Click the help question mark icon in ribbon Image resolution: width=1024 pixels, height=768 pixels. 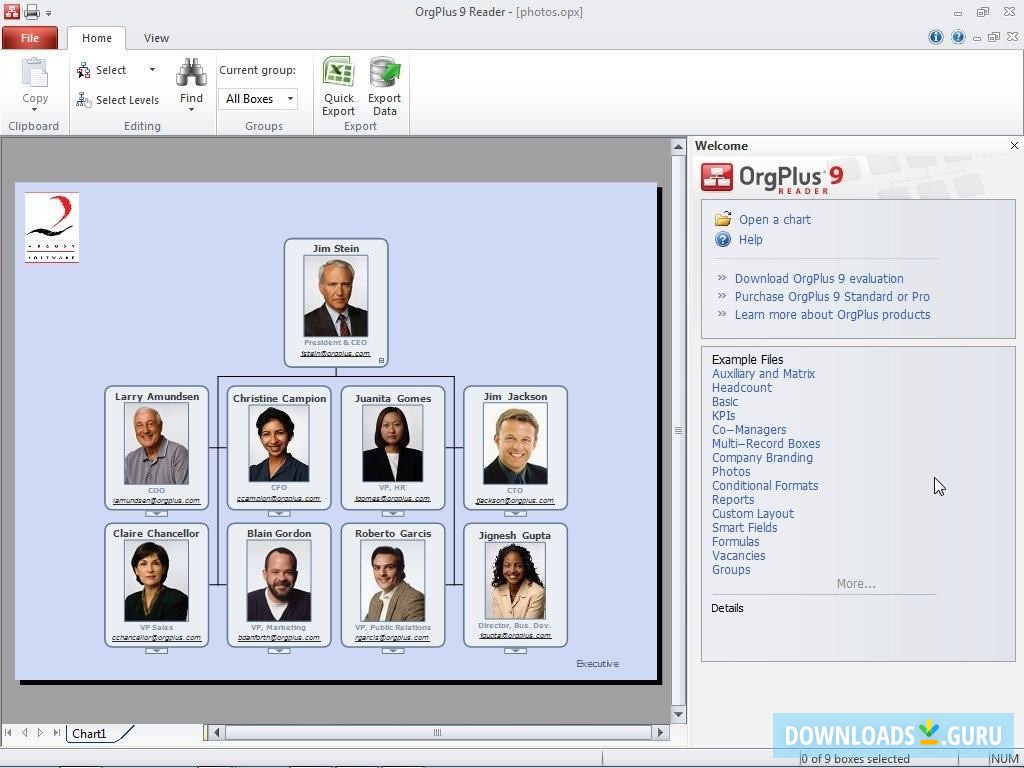pos(957,37)
